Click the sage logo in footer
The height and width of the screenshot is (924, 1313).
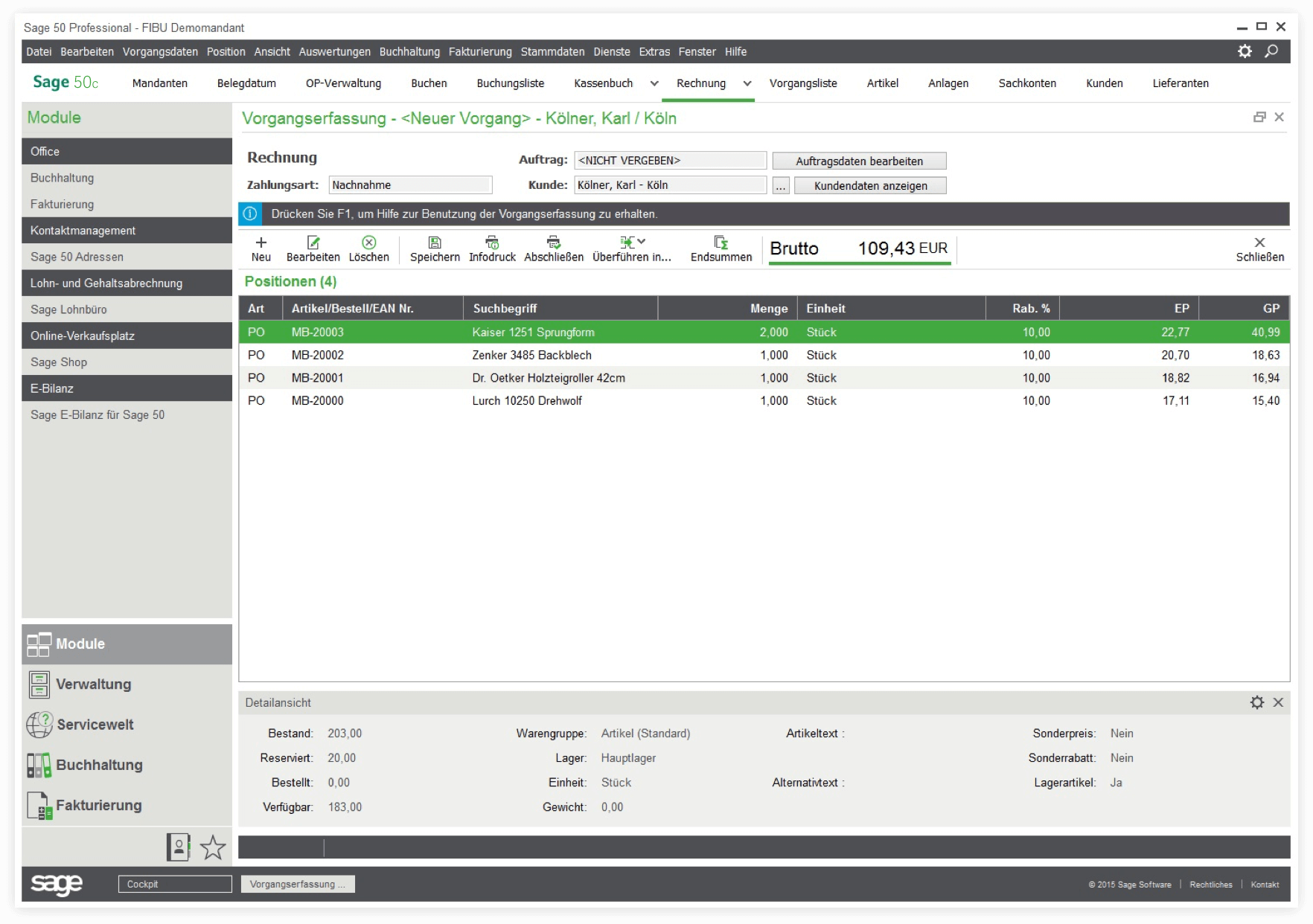(x=57, y=884)
